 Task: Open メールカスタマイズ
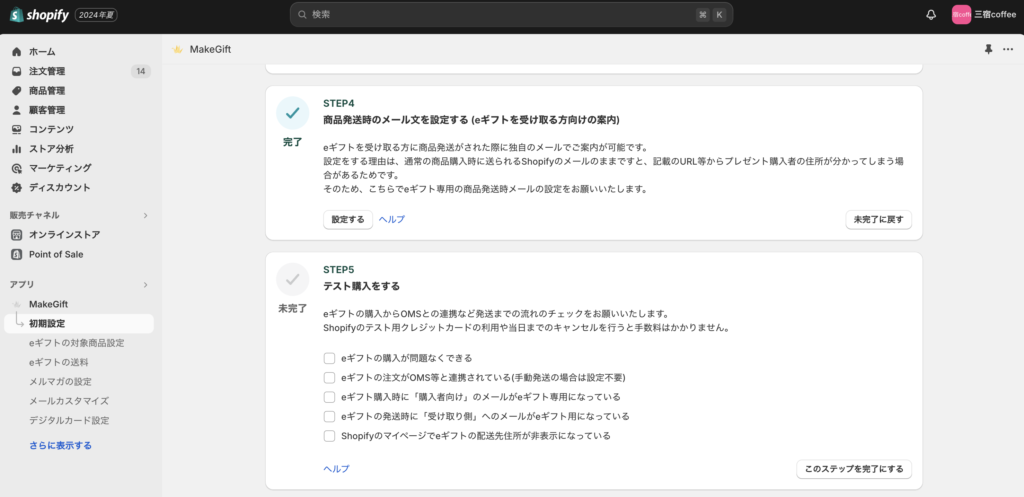tap(69, 401)
